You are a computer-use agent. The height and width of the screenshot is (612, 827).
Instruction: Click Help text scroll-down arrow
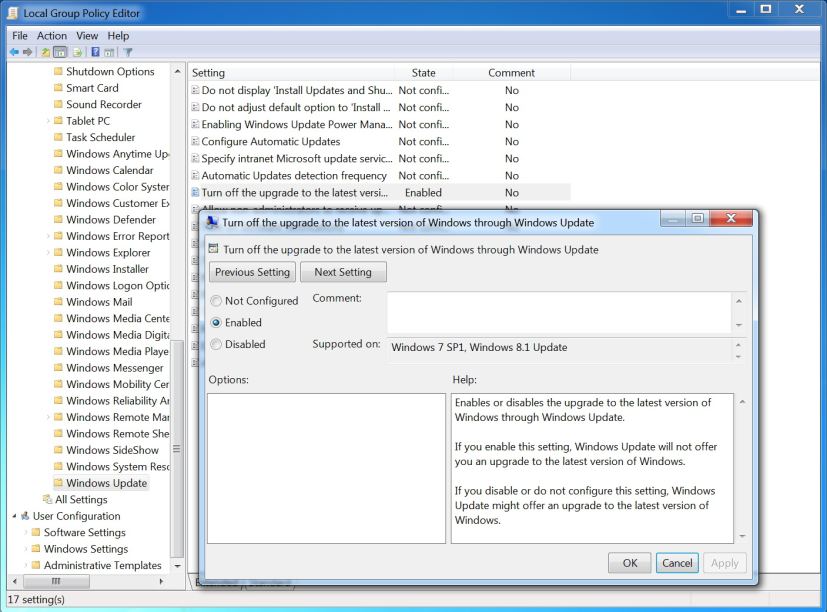tap(742, 536)
